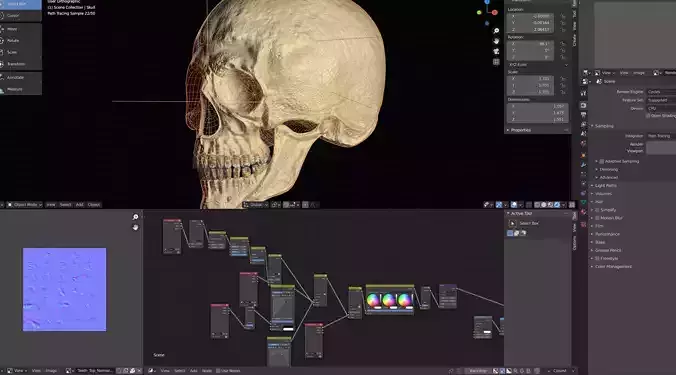Open the Object Mode dropdown

pos(24,205)
